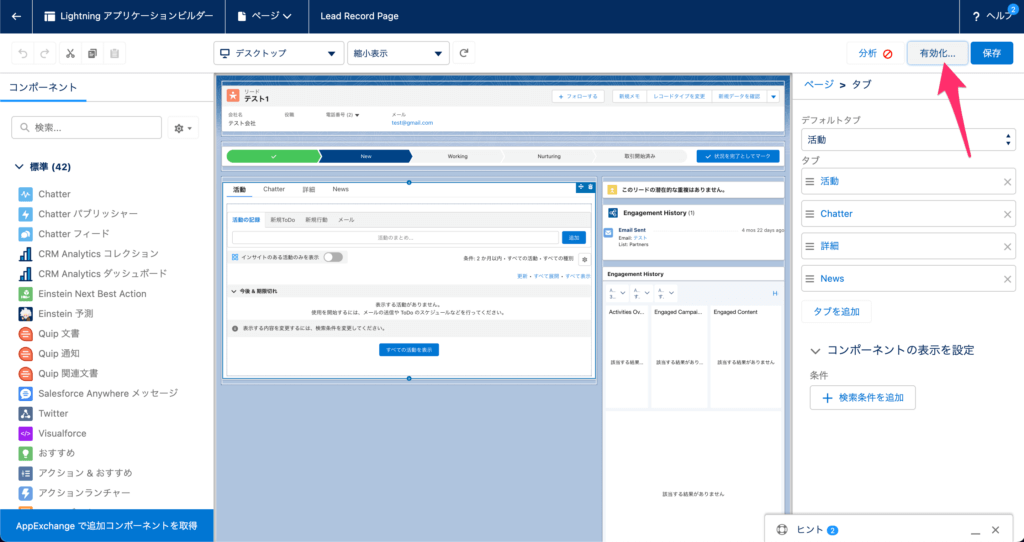Select the Visualforce component icon
1024x542 pixels.
25,434
